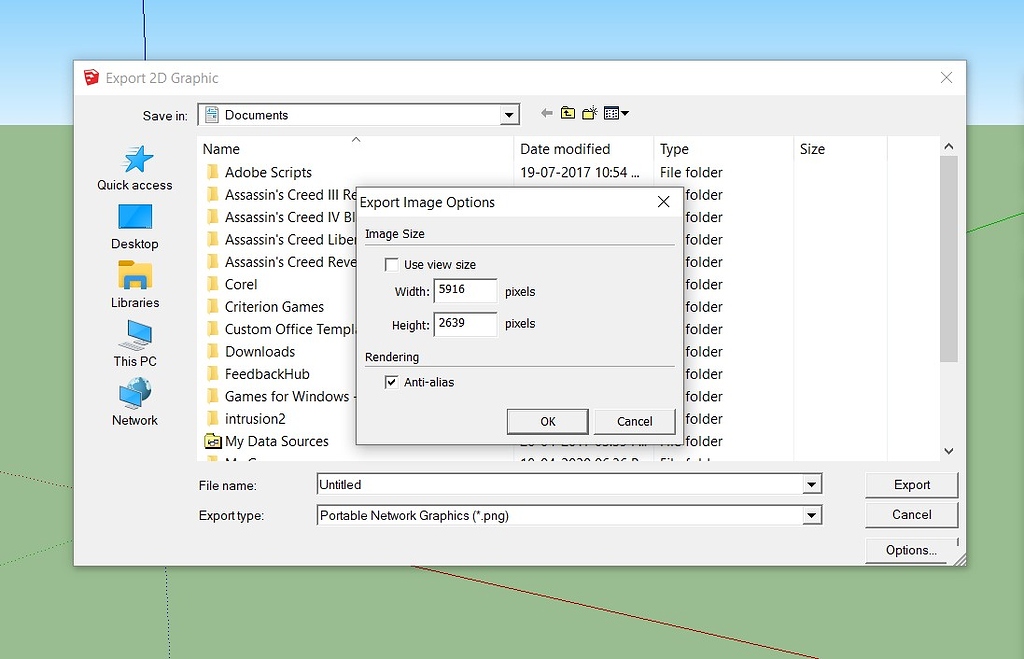Click the Width pixels input field

tap(465, 290)
